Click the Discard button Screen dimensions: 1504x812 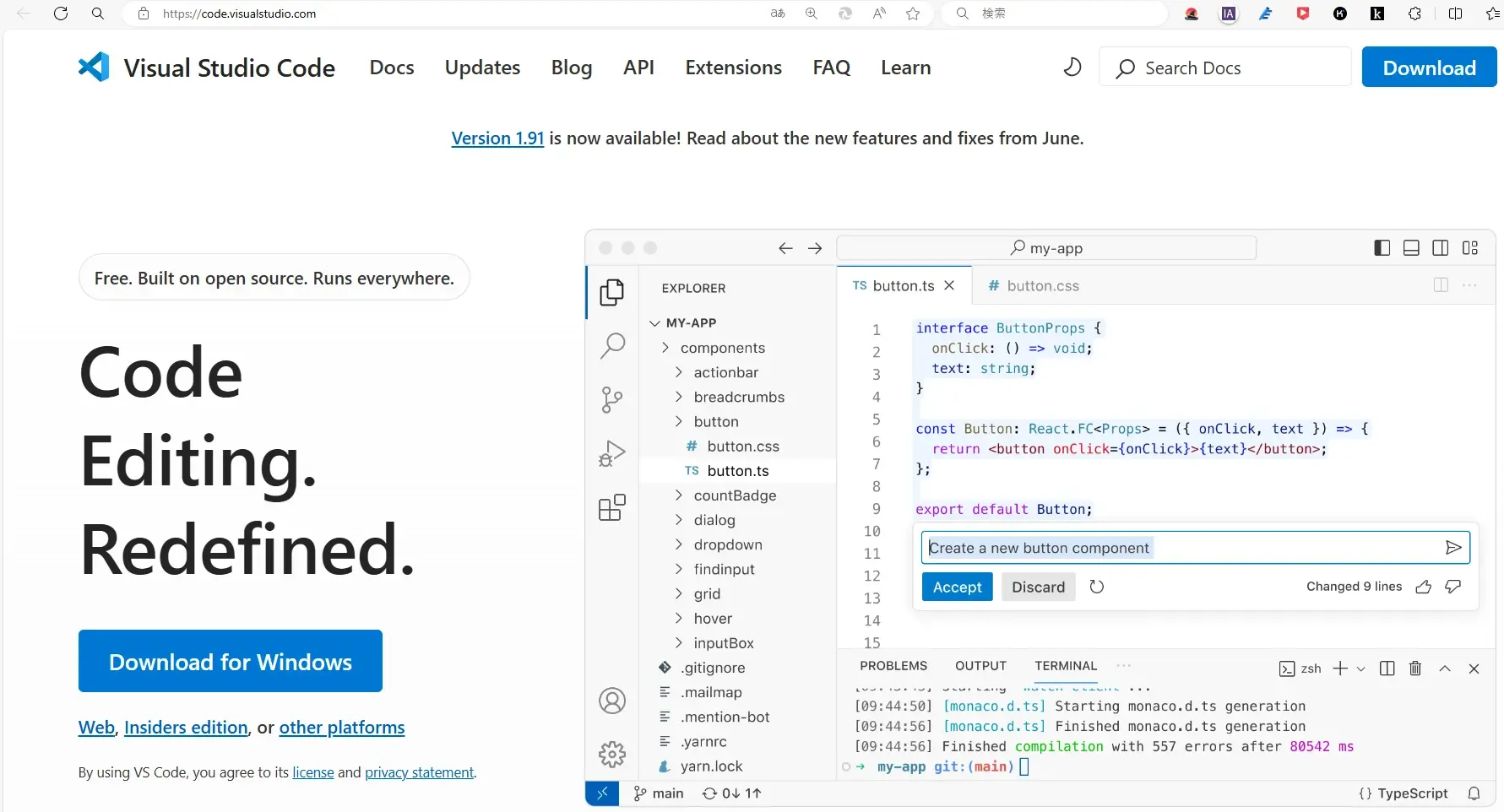click(x=1038, y=587)
